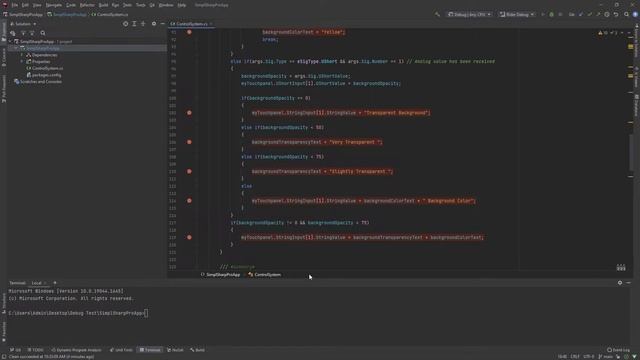Toggle breakpoint on the "Yellow" assignment line

(189, 32)
